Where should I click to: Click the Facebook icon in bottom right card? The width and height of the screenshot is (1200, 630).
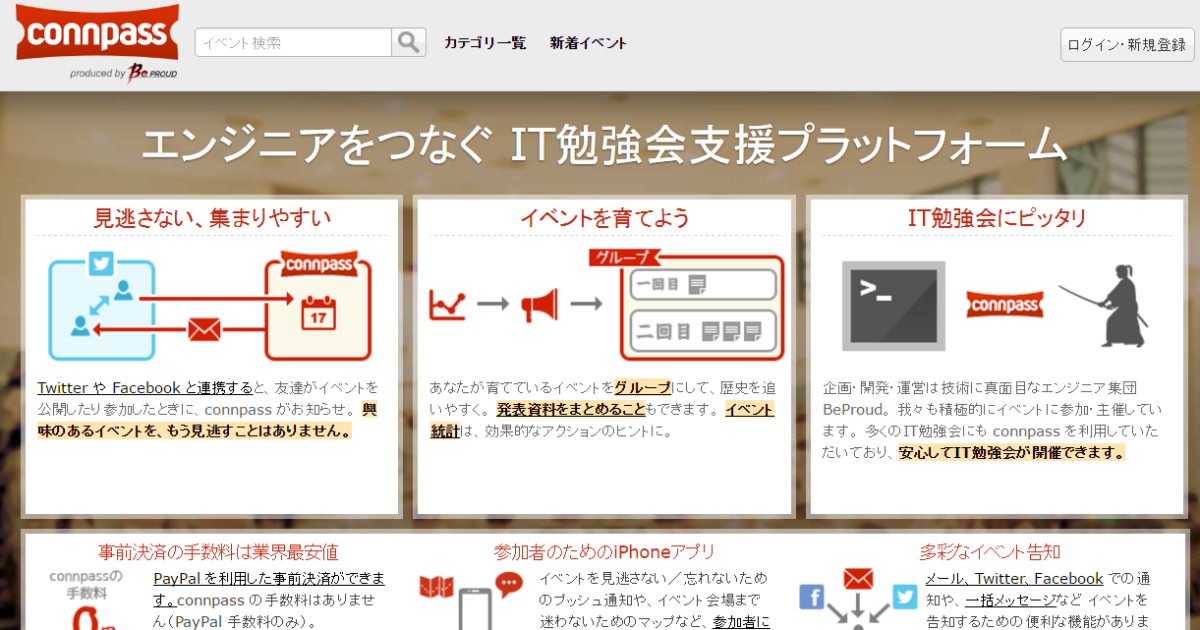pyautogui.click(x=811, y=598)
